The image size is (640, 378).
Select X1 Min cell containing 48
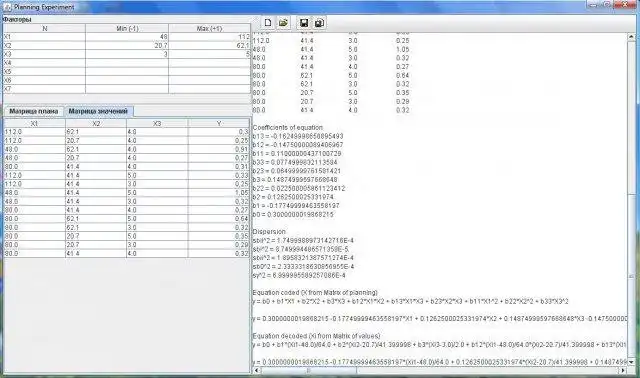[x=127, y=37]
